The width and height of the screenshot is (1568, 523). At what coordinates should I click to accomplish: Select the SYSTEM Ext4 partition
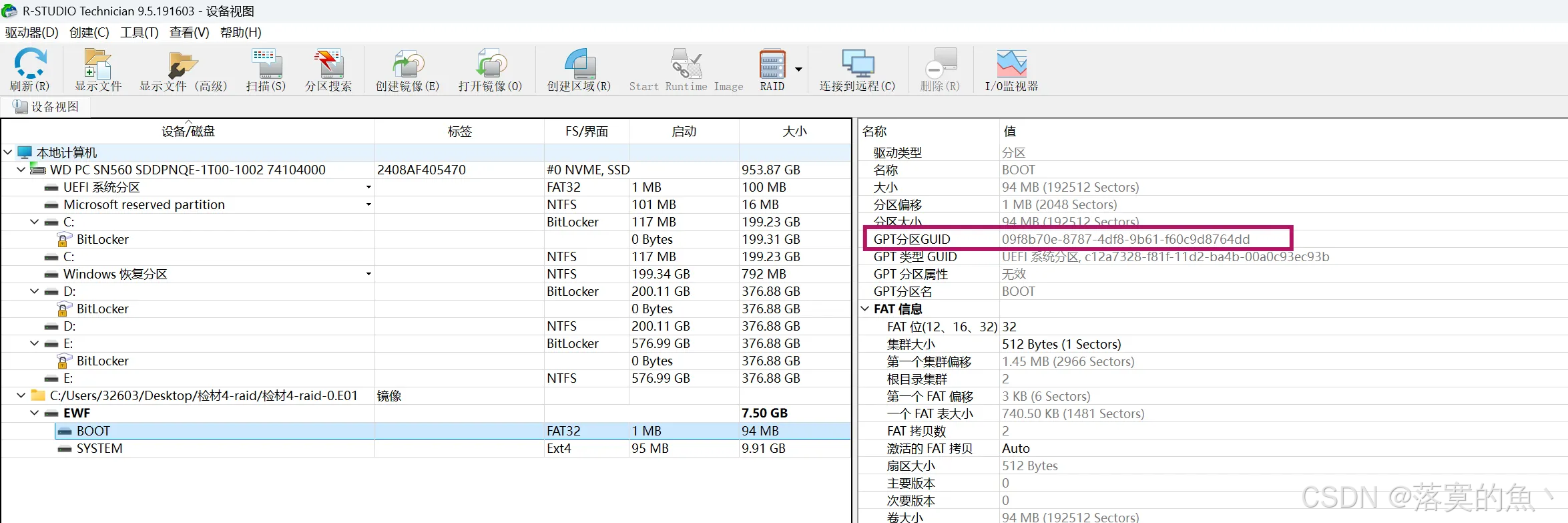[x=99, y=448]
